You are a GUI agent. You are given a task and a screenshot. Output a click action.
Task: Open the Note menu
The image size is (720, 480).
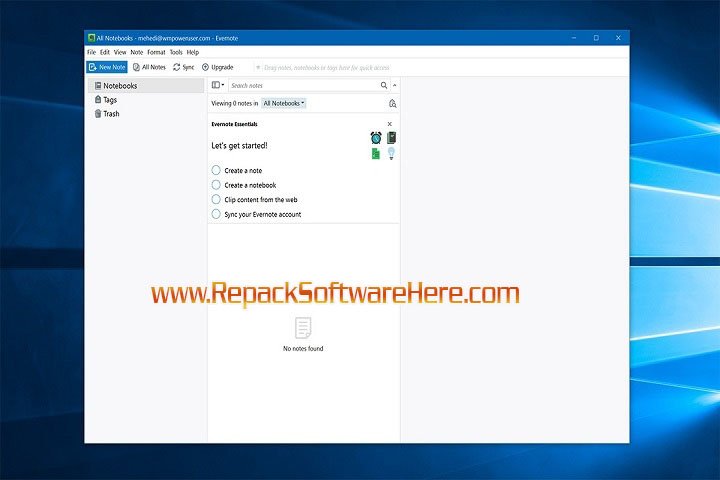point(136,52)
